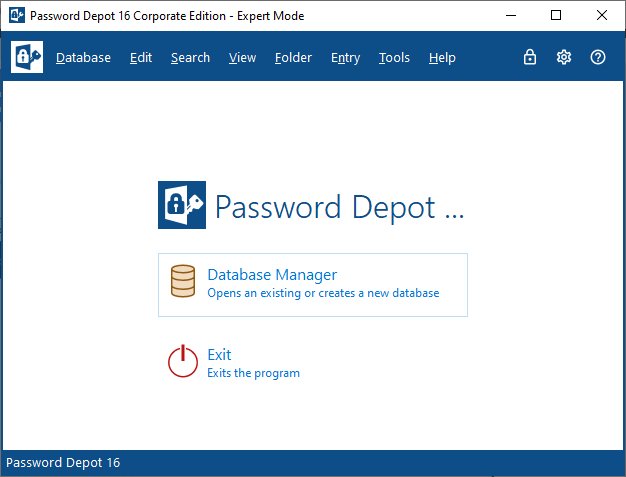Click the 'Exits the program' description text
The height and width of the screenshot is (477, 626).
pos(254,373)
